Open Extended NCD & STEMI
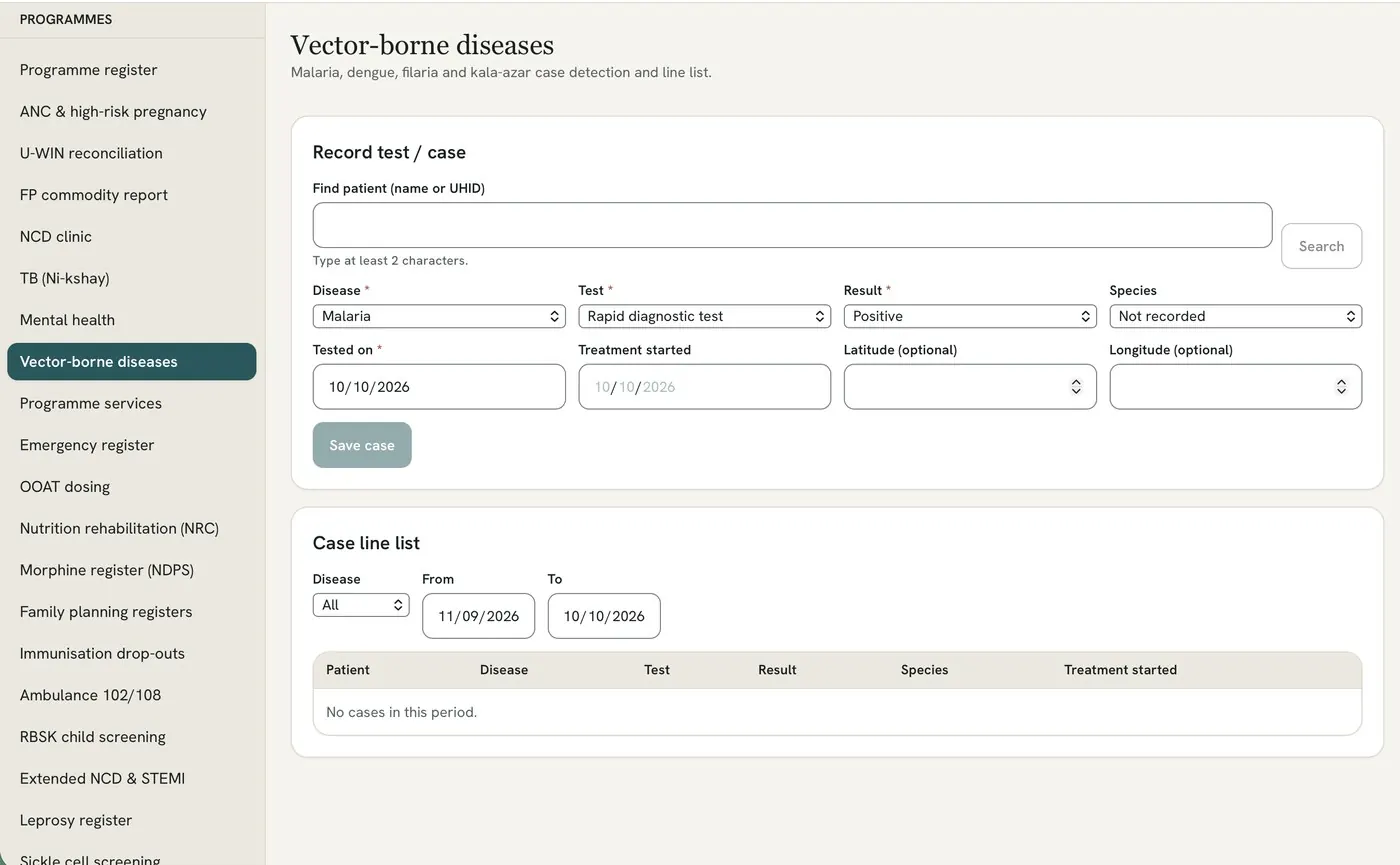Screen dimensions: 1400x865 [131, 778]
